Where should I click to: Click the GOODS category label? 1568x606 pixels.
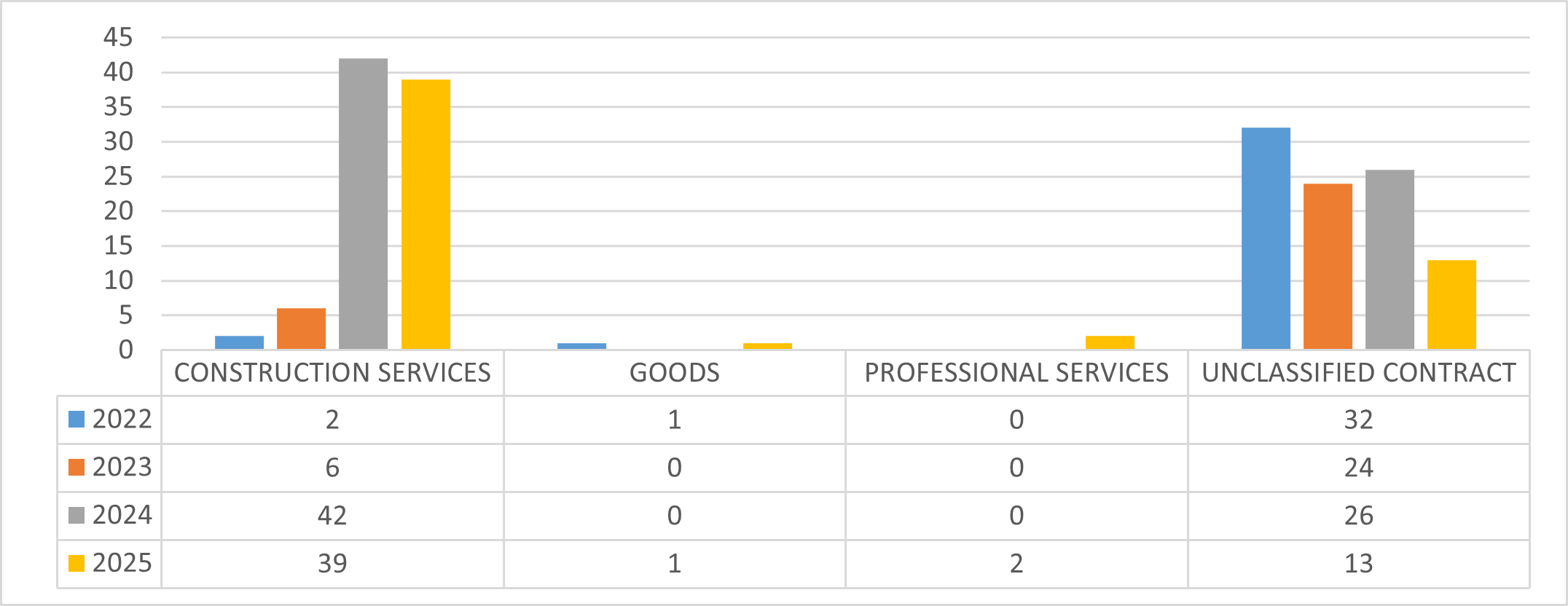[x=675, y=373]
